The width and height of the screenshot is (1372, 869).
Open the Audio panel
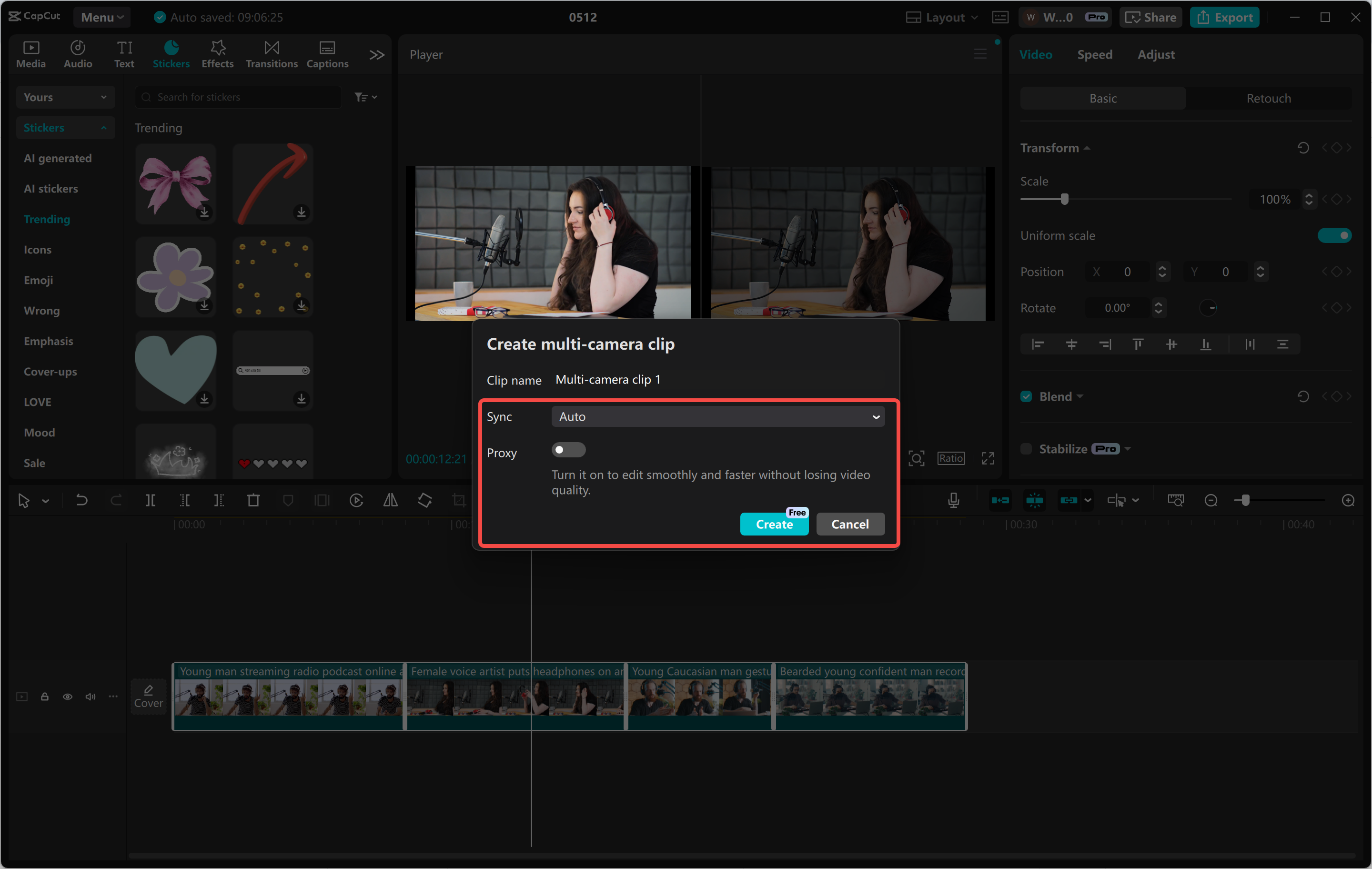78,54
